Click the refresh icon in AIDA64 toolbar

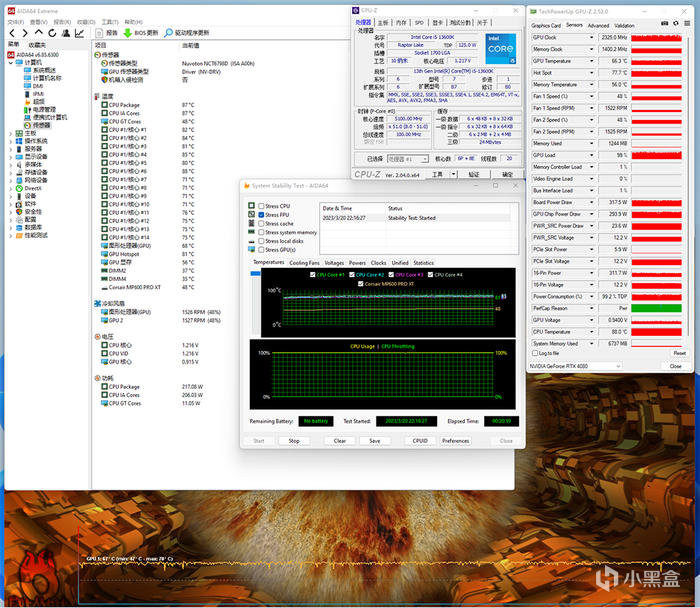(50, 33)
